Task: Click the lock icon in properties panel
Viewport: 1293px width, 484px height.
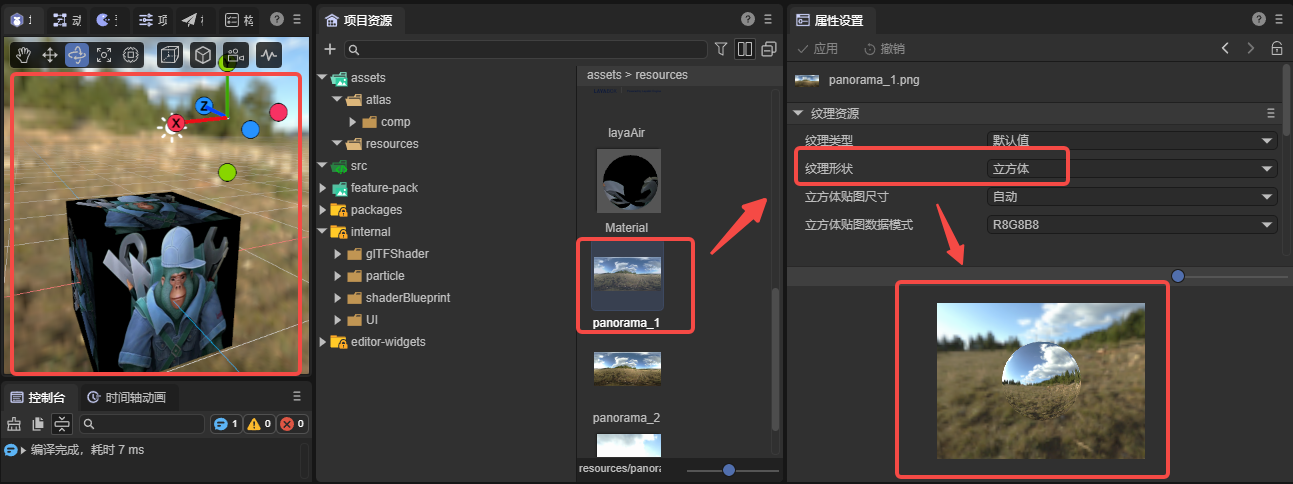Action: (1276, 49)
